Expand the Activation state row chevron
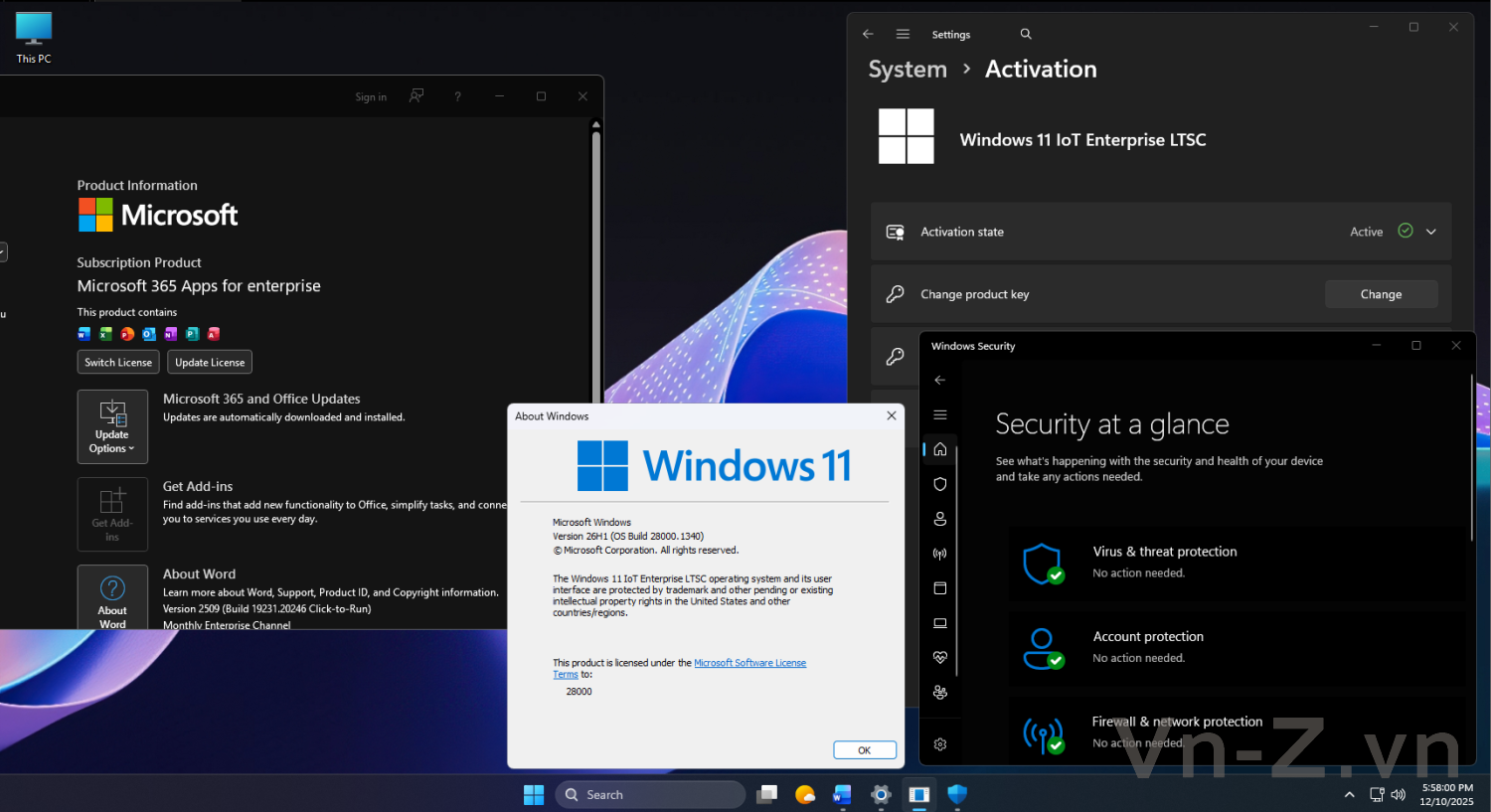Viewport: 1491px width, 812px height. 1431,232
